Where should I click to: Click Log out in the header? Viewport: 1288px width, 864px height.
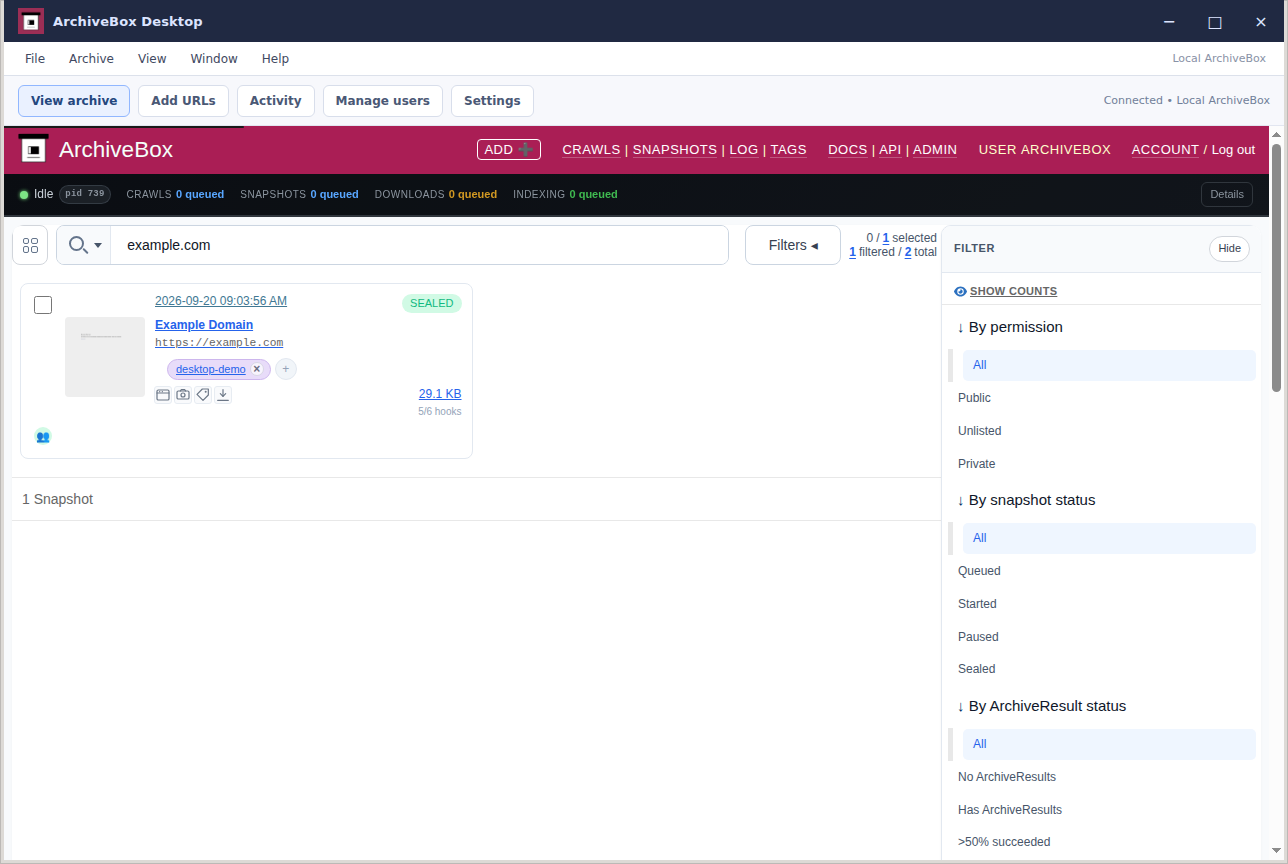click(x=1233, y=149)
